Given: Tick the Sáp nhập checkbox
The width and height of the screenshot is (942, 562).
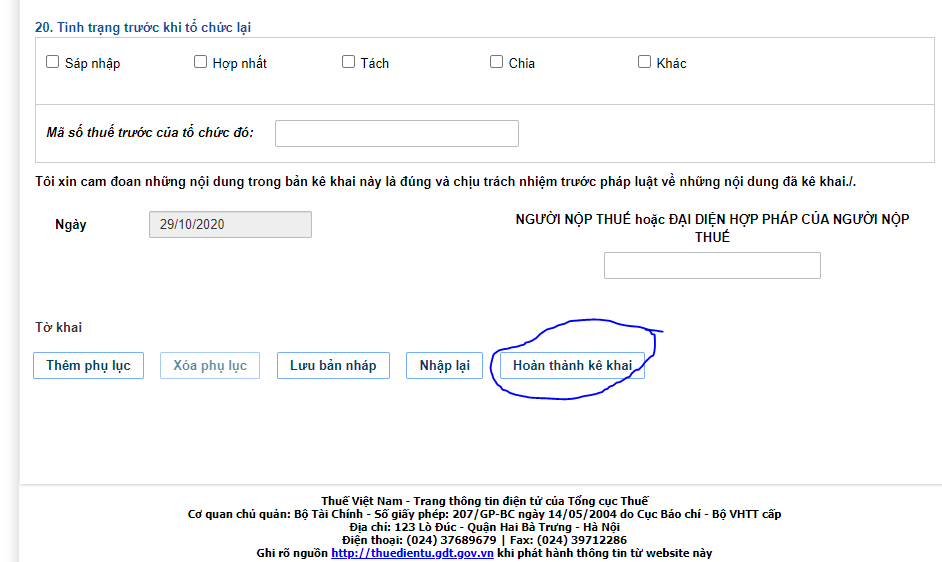Looking at the screenshot, I should 53,62.
